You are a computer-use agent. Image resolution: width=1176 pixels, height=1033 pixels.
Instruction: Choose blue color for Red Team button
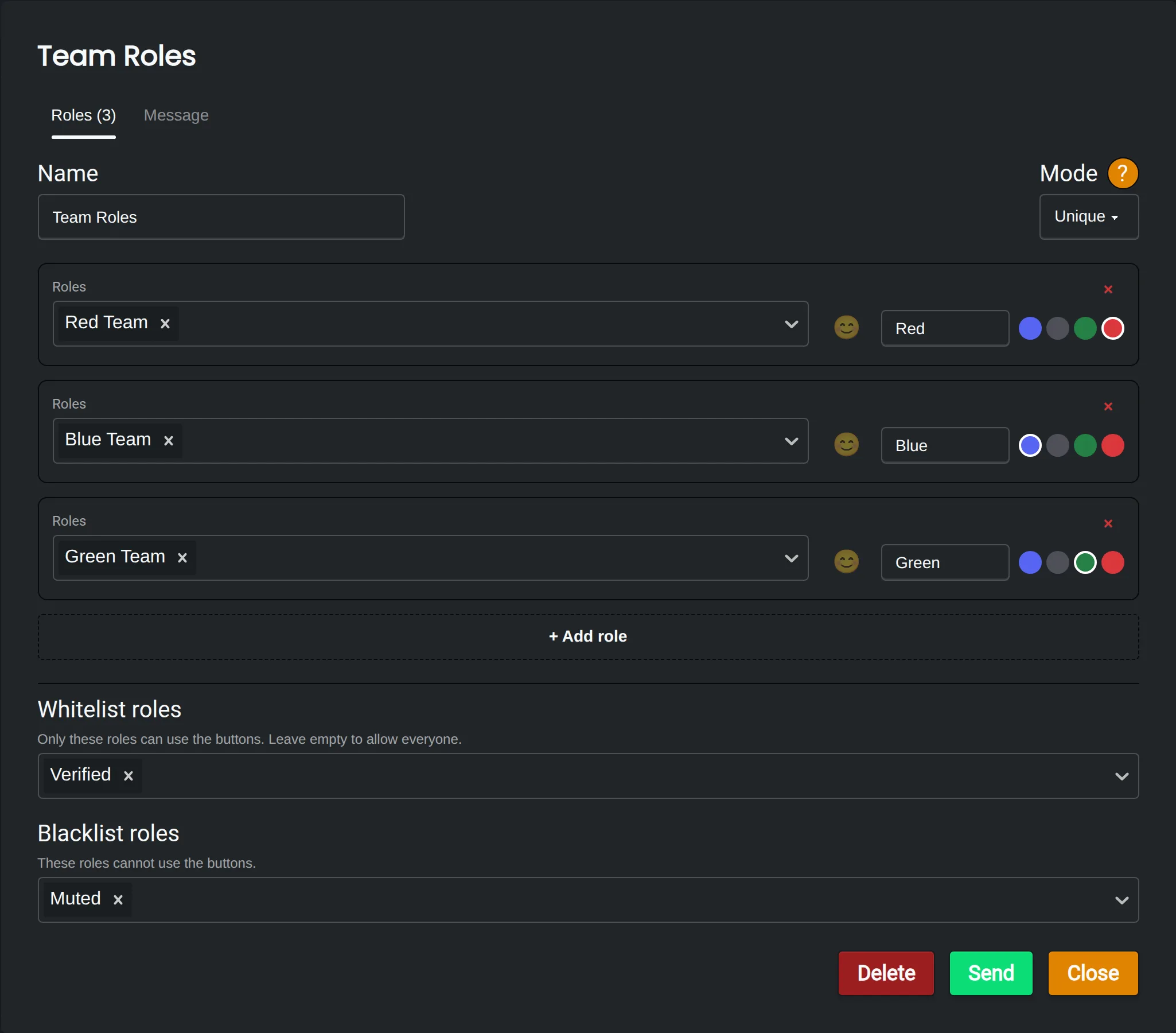click(1030, 328)
